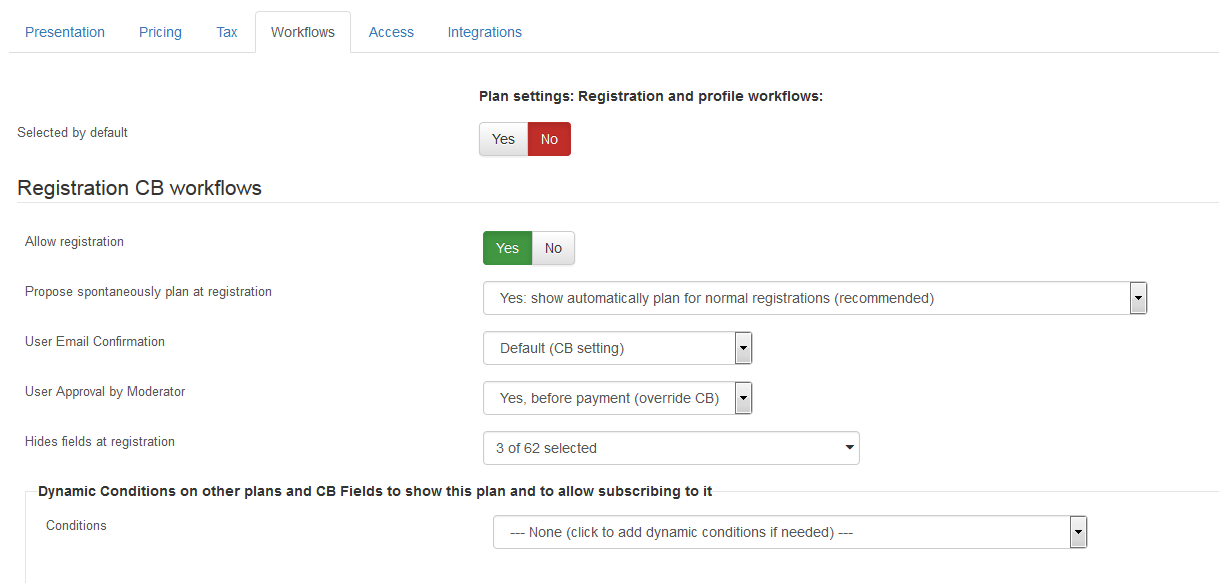Open the Integrations tab
The image size is (1219, 583).
point(485,32)
